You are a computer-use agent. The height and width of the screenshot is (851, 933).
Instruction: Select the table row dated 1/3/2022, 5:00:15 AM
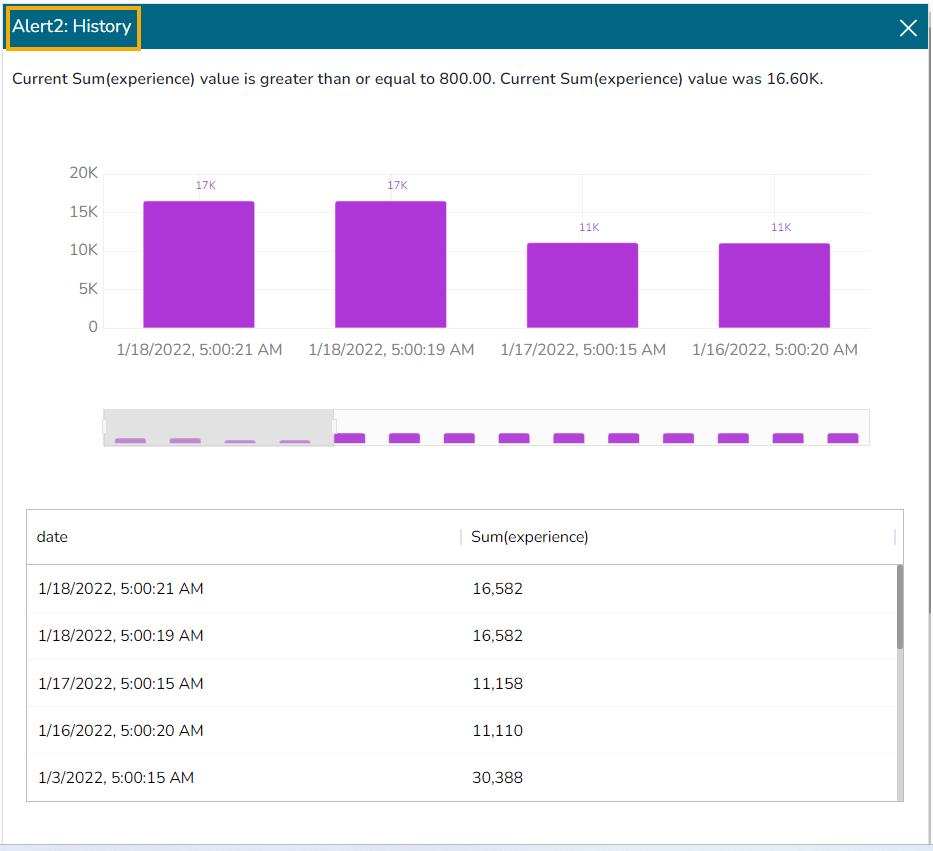[x=116, y=778]
